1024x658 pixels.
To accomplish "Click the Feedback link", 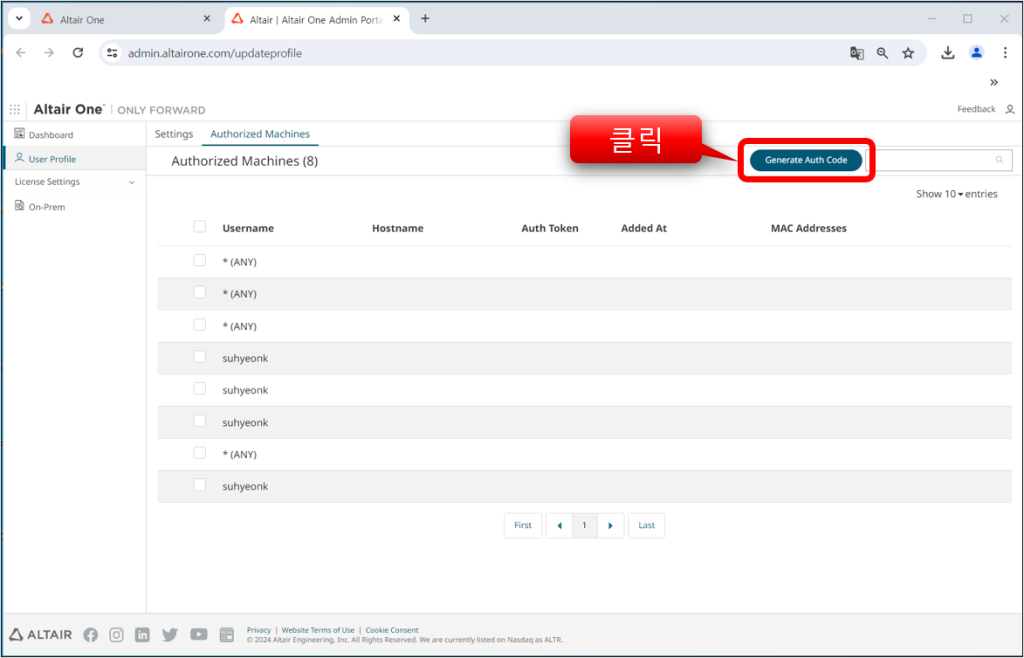I will click(x=976, y=109).
